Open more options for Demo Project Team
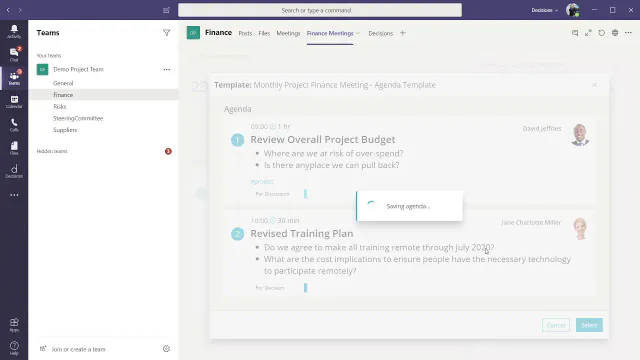Viewport: 640px width, 360px height. [167, 69]
